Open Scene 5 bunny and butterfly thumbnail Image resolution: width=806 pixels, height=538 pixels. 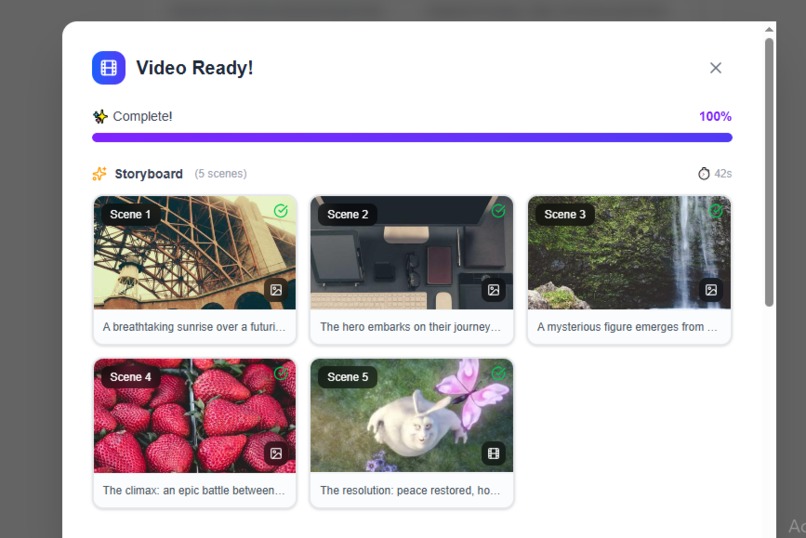pyautogui.click(x=412, y=415)
